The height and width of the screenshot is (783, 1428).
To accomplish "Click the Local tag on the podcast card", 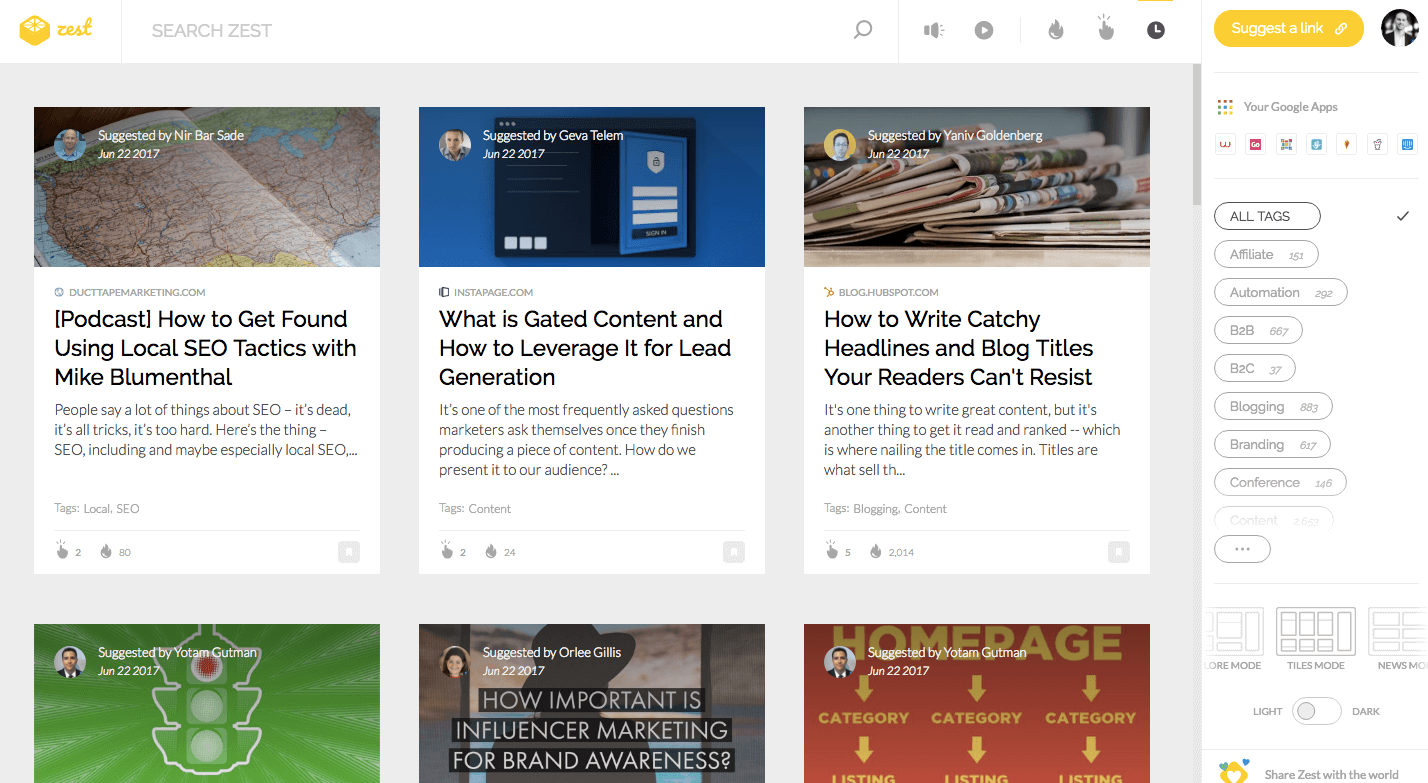I will (x=97, y=509).
